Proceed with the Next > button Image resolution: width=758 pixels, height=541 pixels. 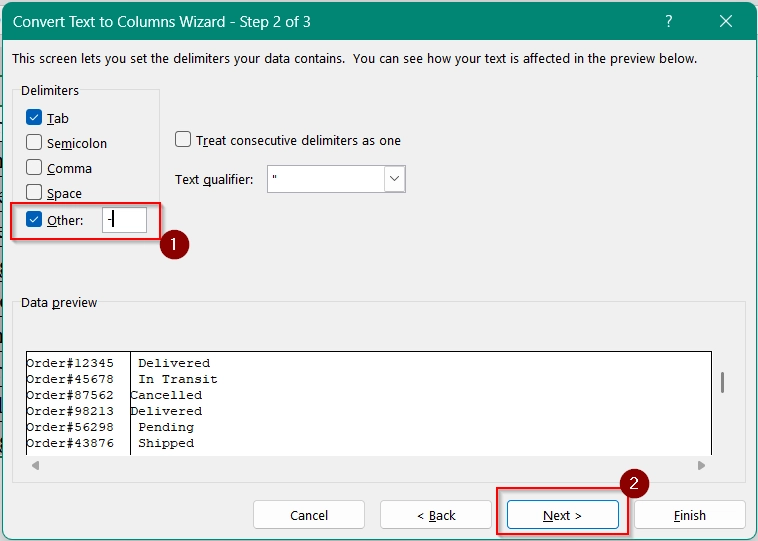[x=562, y=515]
